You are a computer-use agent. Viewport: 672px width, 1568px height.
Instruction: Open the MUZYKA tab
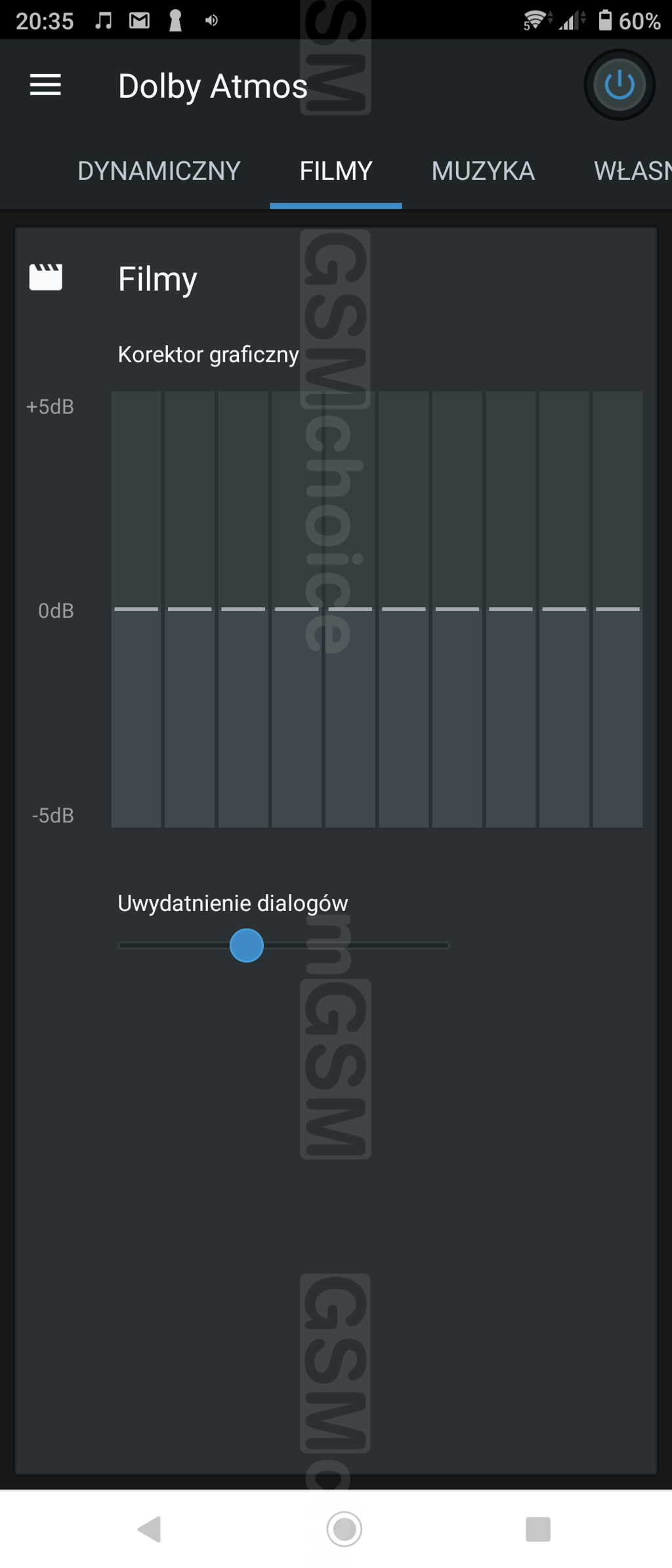click(x=483, y=171)
